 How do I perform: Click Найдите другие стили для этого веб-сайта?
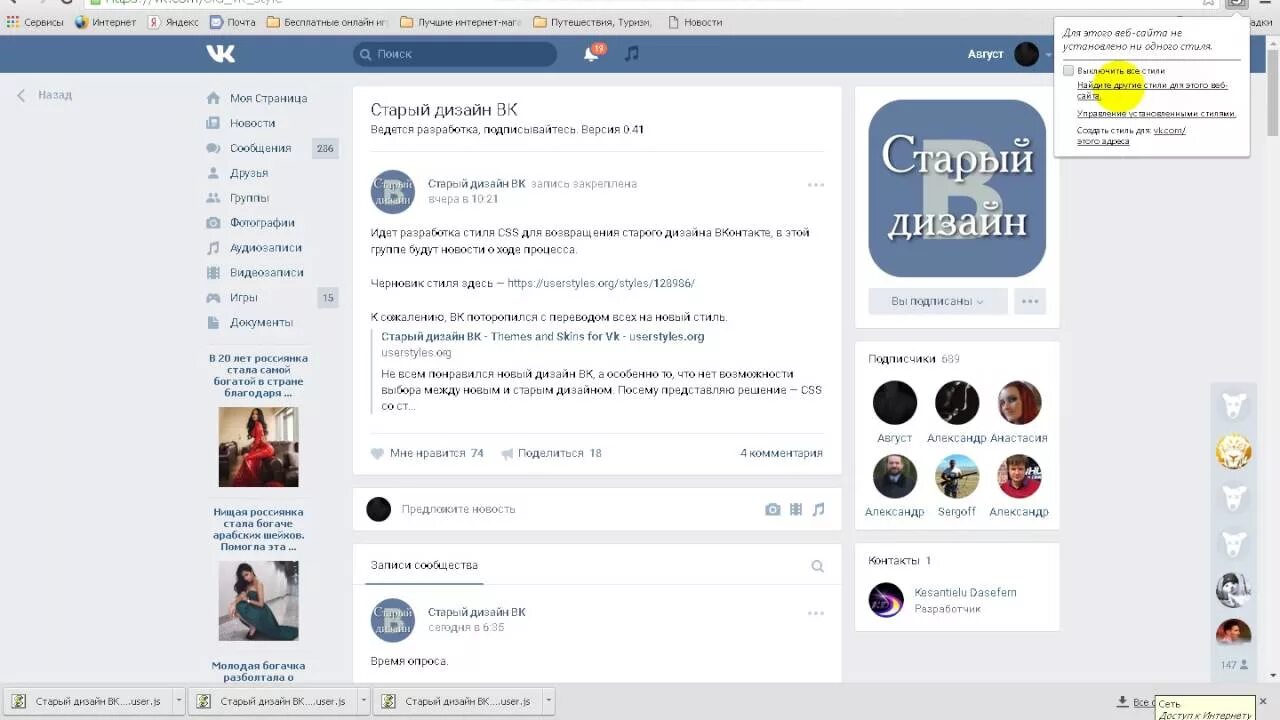pyautogui.click(x=1152, y=90)
